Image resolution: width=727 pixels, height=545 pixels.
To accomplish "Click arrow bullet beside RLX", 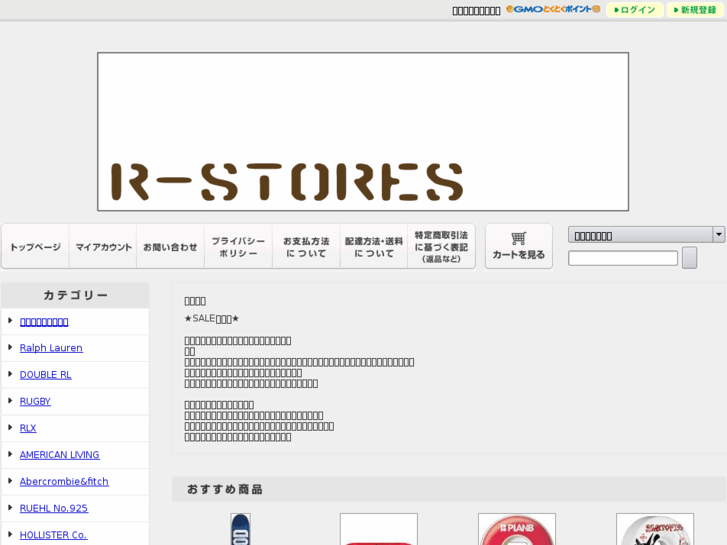I will 10,427.
